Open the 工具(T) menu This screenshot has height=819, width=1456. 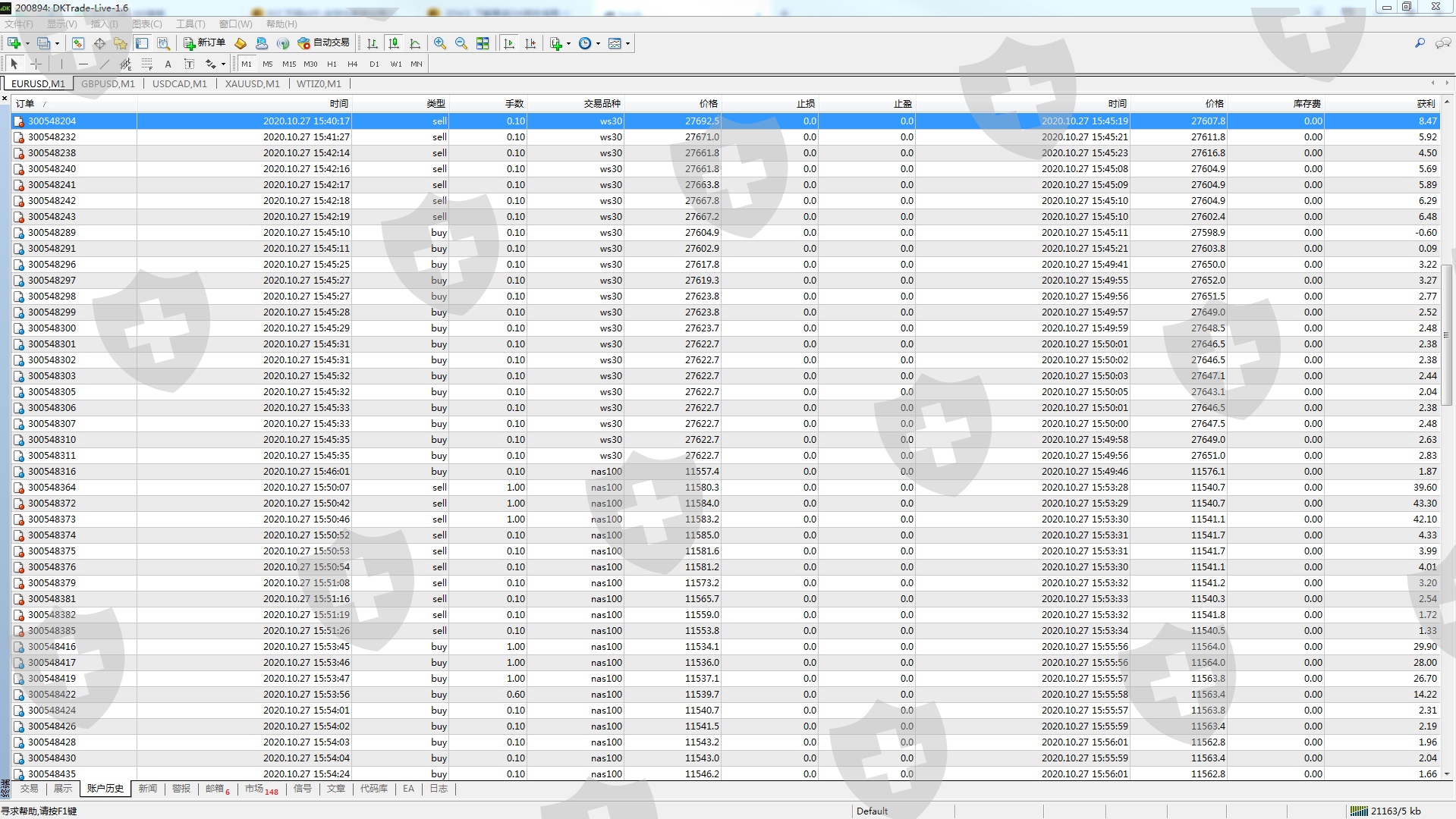tap(190, 24)
